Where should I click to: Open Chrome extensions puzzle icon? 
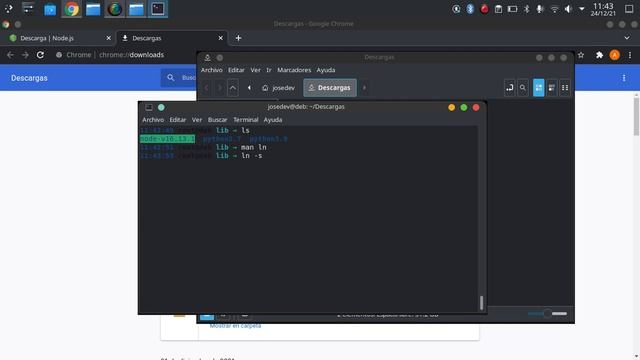click(599, 55)
